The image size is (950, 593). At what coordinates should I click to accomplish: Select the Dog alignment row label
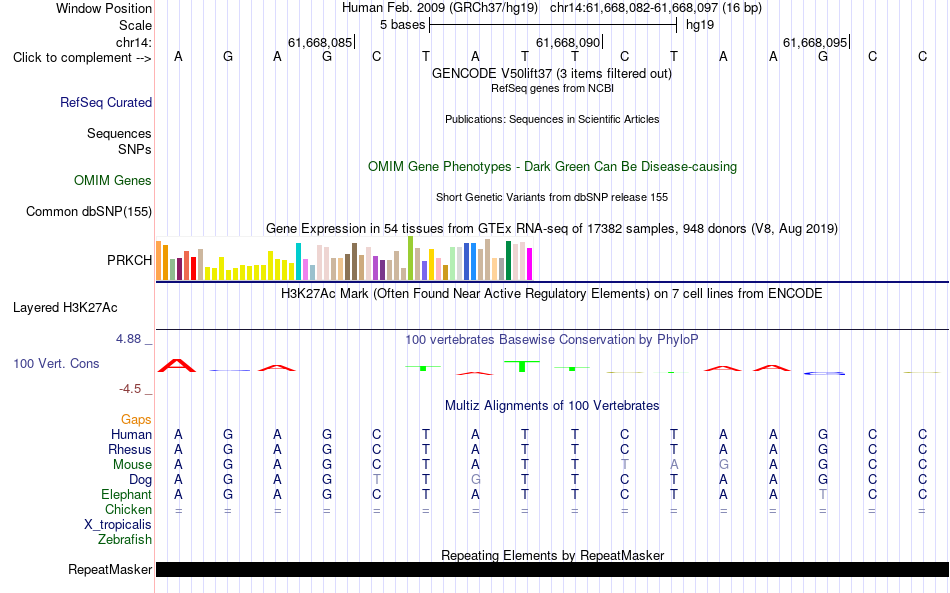click(x=141, y=480)
